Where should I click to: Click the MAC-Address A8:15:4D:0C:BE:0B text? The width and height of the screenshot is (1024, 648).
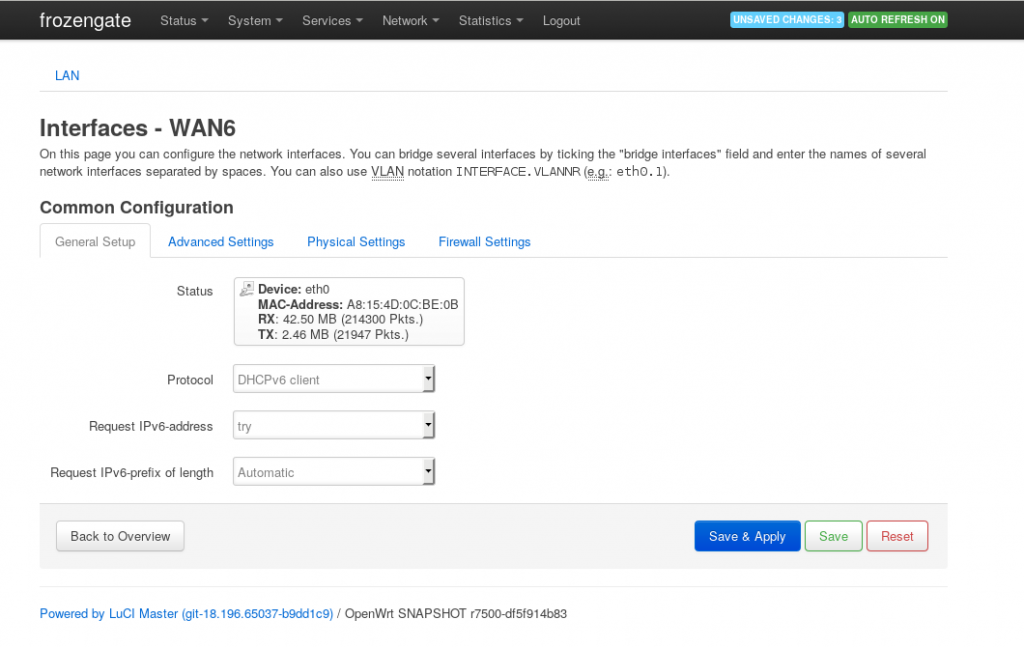click(358, 304)
